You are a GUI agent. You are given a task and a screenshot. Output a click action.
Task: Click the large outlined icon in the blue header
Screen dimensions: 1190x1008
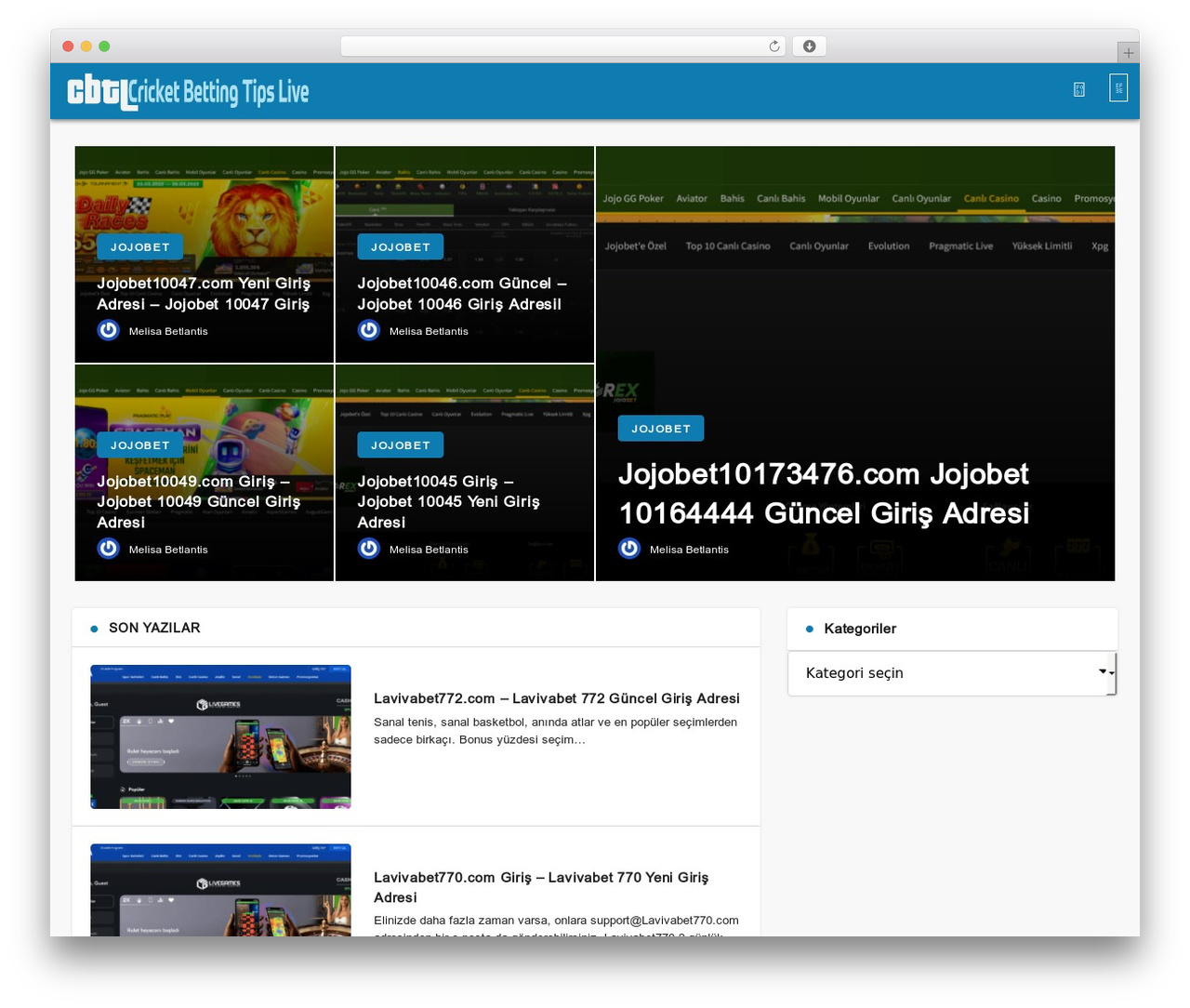pyautogui.click(x=1118, y=88)
